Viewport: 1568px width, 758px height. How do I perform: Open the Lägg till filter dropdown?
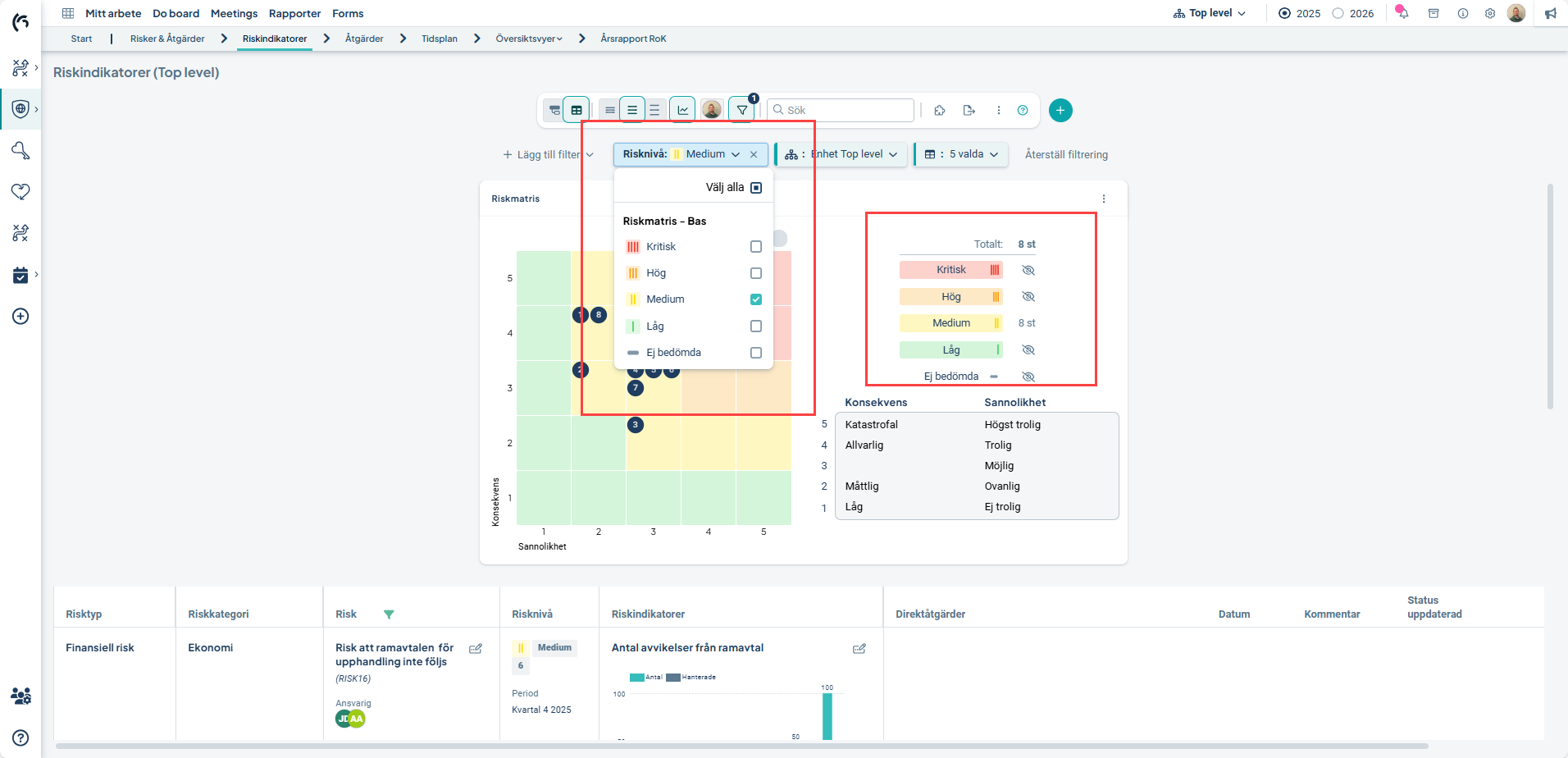coord(548,154)
